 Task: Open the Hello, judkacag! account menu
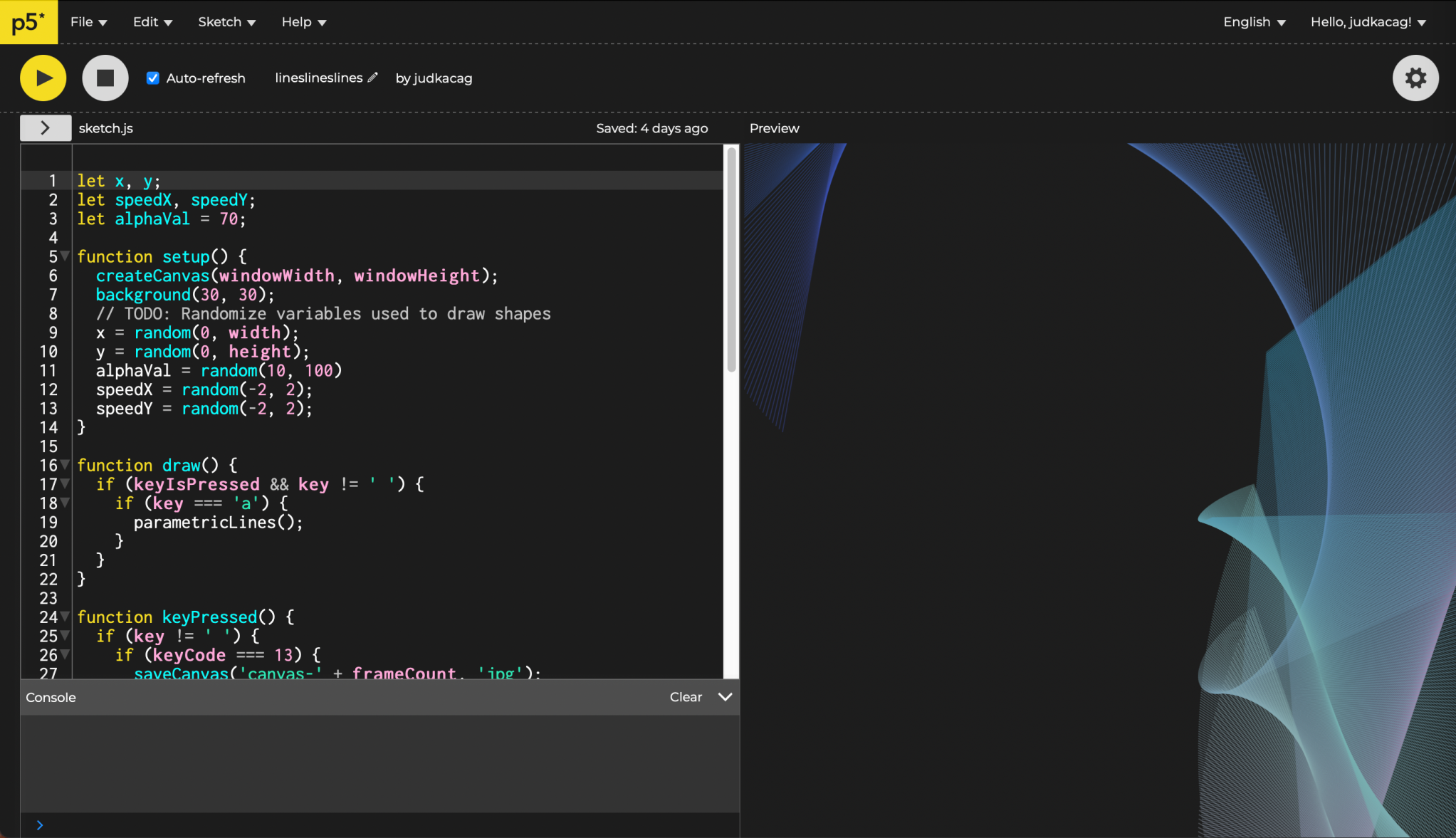(x=1368, y=22)
